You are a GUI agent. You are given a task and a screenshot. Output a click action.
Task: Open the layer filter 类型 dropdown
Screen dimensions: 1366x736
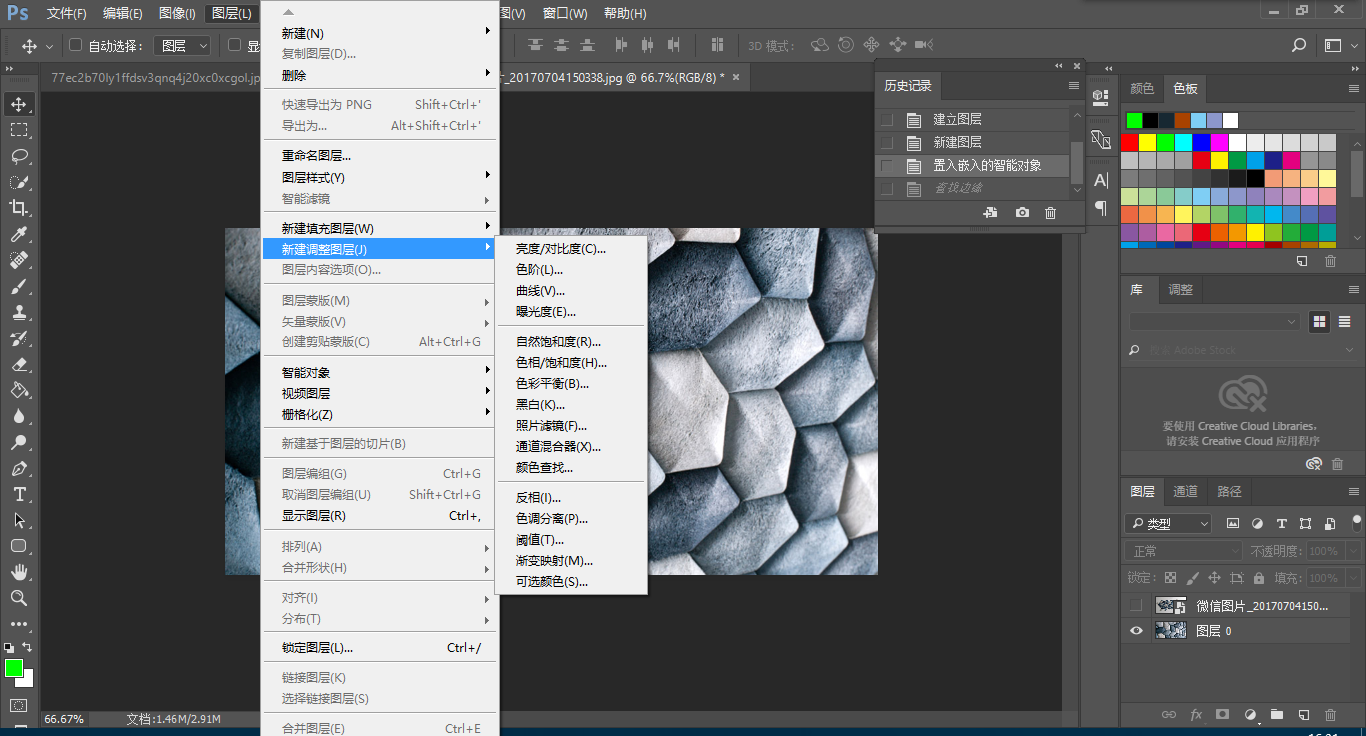coord(1167,524)
